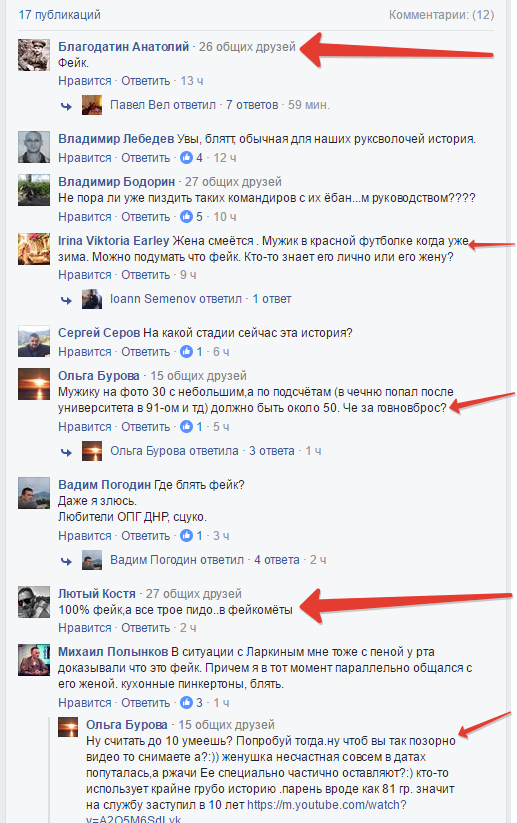Viewport: 517px width, 823px height.
Task: Open Irina Viktoria Earley's avatar
Action: pos(34,249)
